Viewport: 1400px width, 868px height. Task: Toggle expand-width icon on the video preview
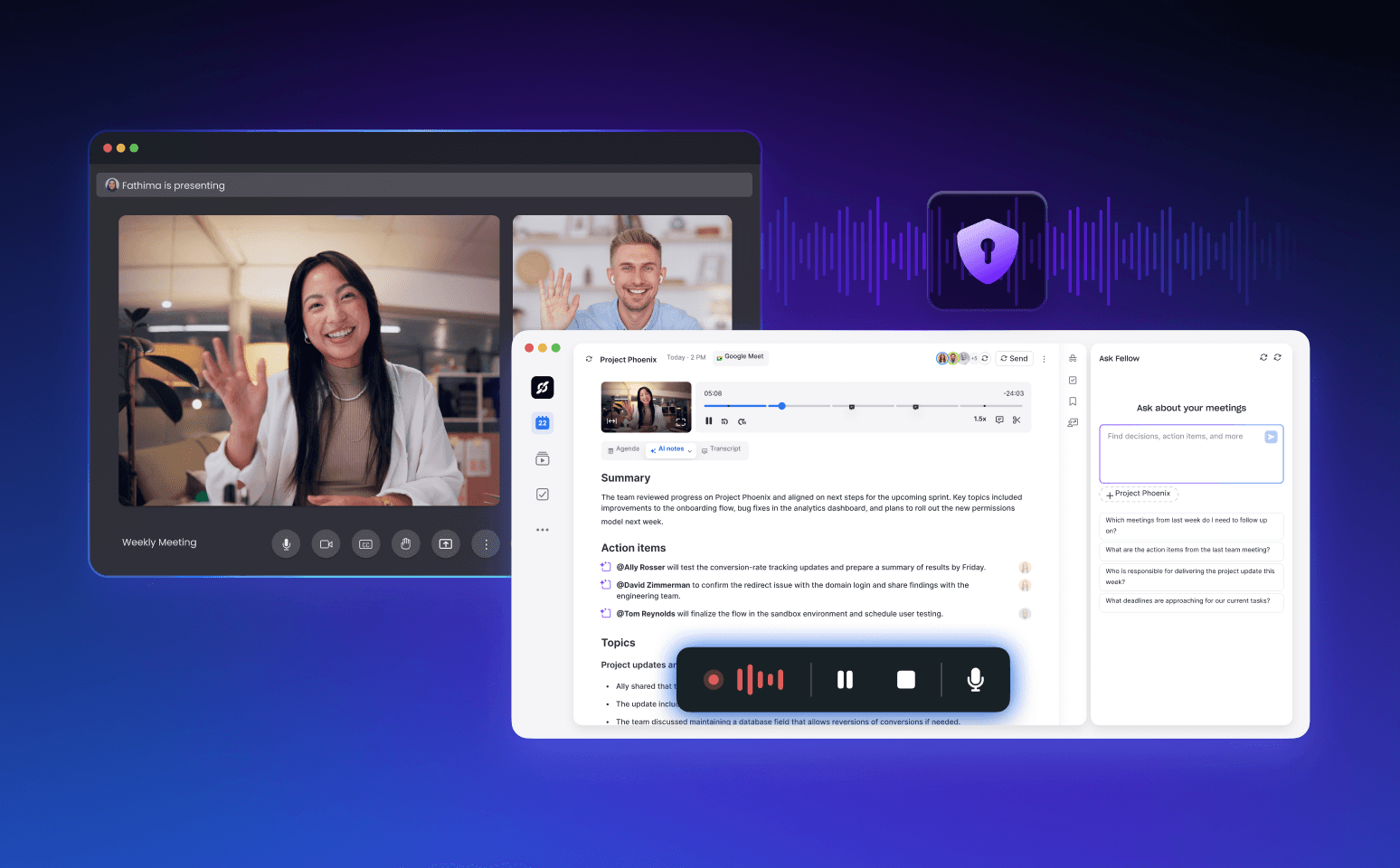tap(612, 422)
